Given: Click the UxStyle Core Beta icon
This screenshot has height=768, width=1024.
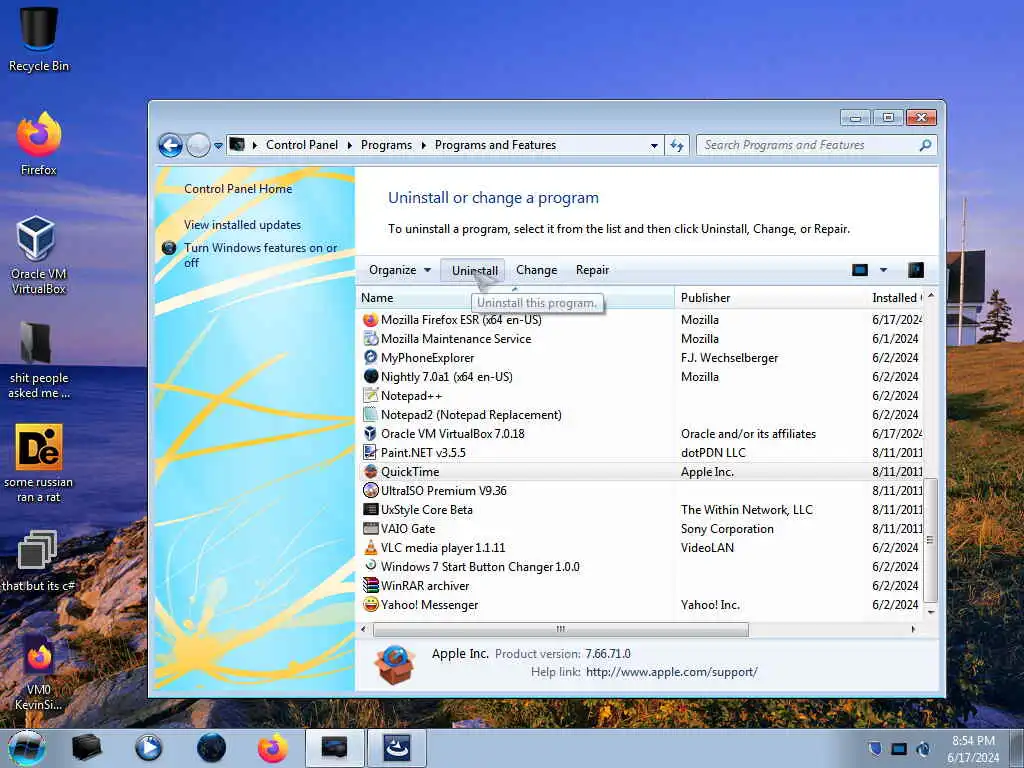Looking at the screenshot, I should coord(370,509).
